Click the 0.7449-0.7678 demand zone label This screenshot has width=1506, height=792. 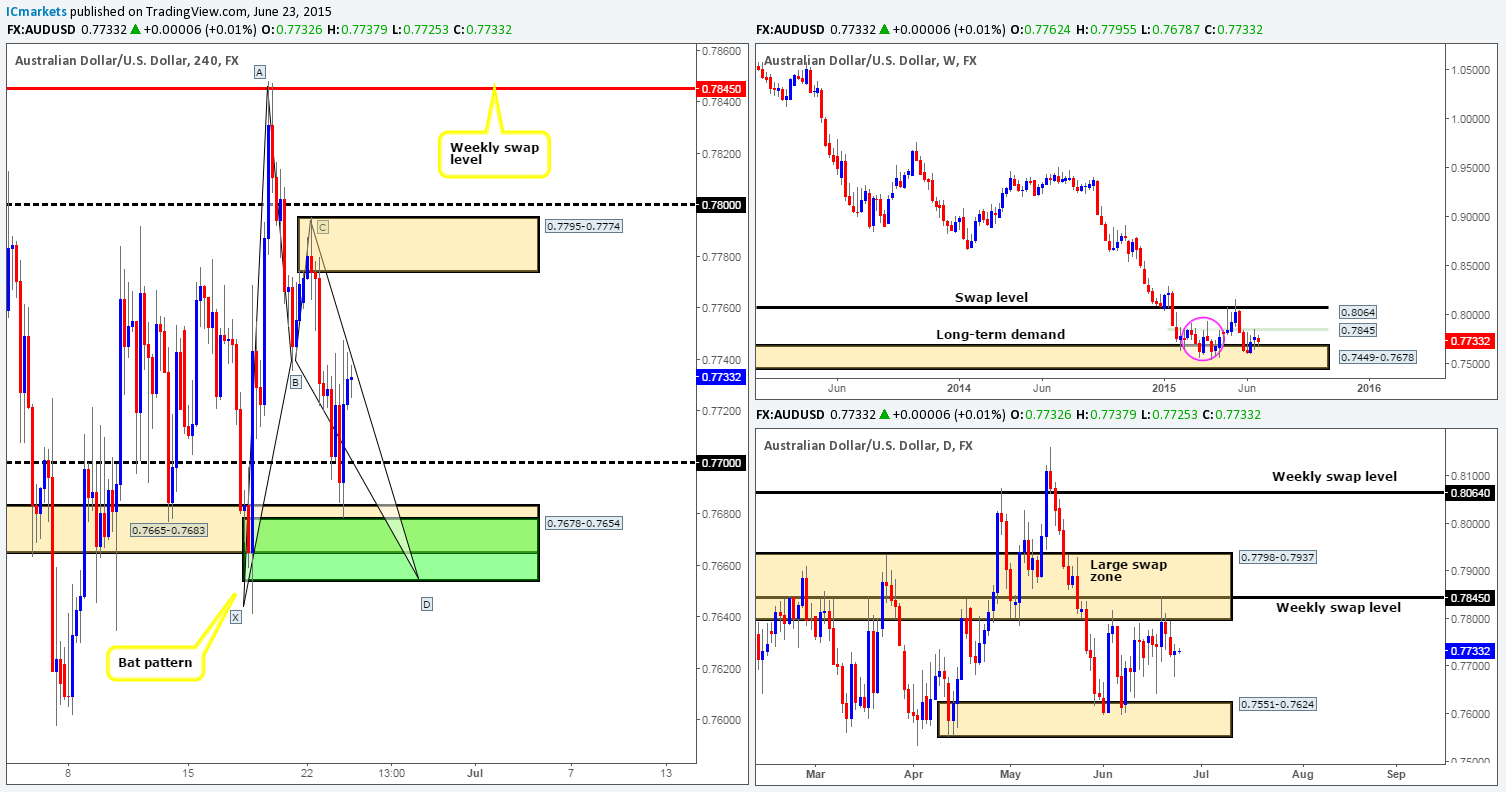pyautogui.click(x=1377, y=356)
